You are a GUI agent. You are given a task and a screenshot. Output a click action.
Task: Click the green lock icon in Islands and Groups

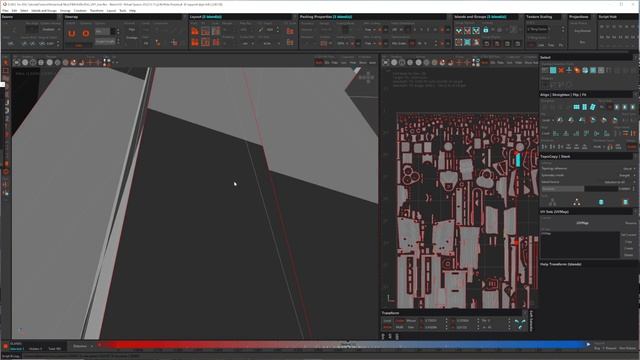(x=486, y=30)
